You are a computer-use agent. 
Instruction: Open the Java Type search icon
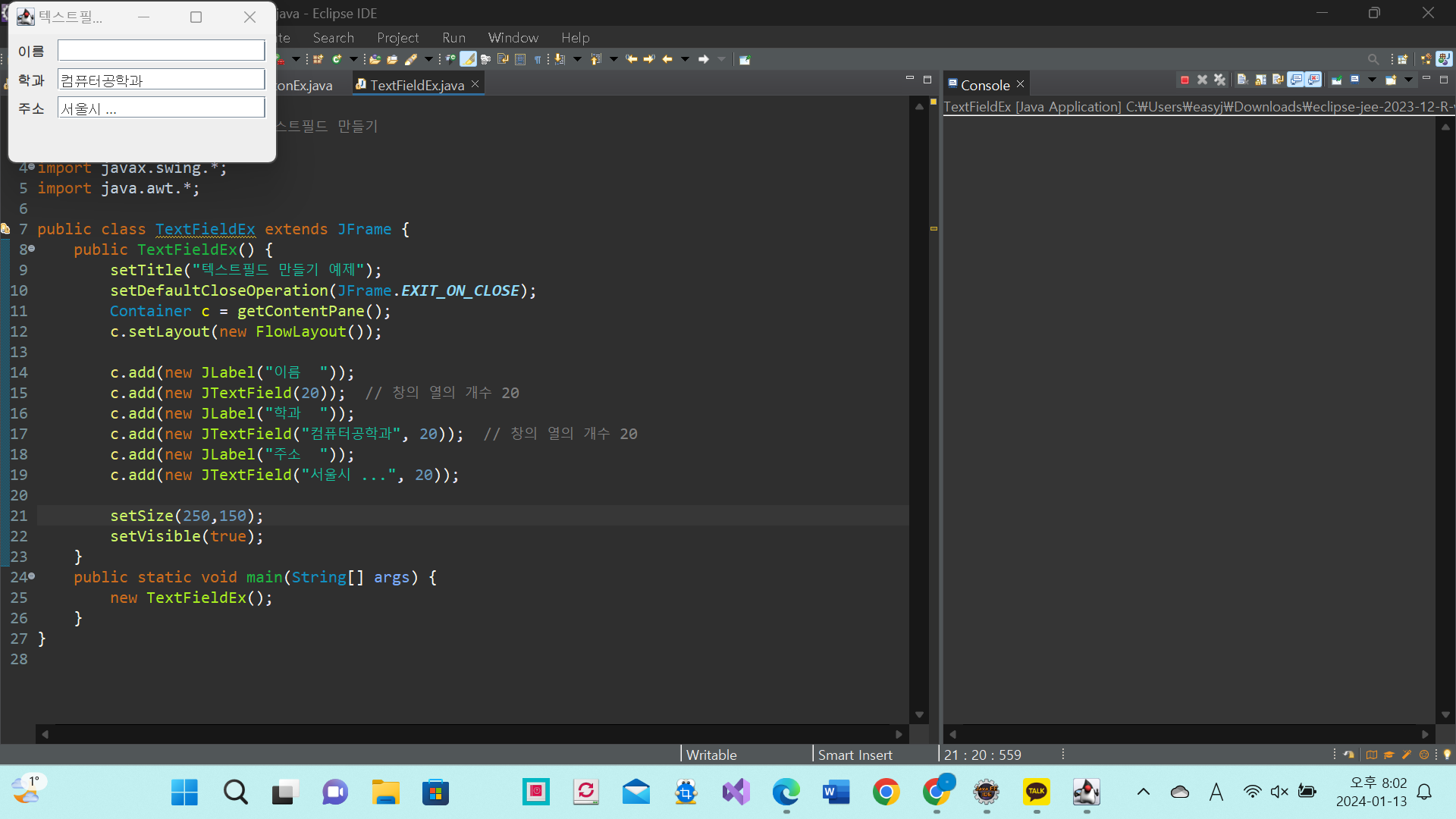(375, 59)
